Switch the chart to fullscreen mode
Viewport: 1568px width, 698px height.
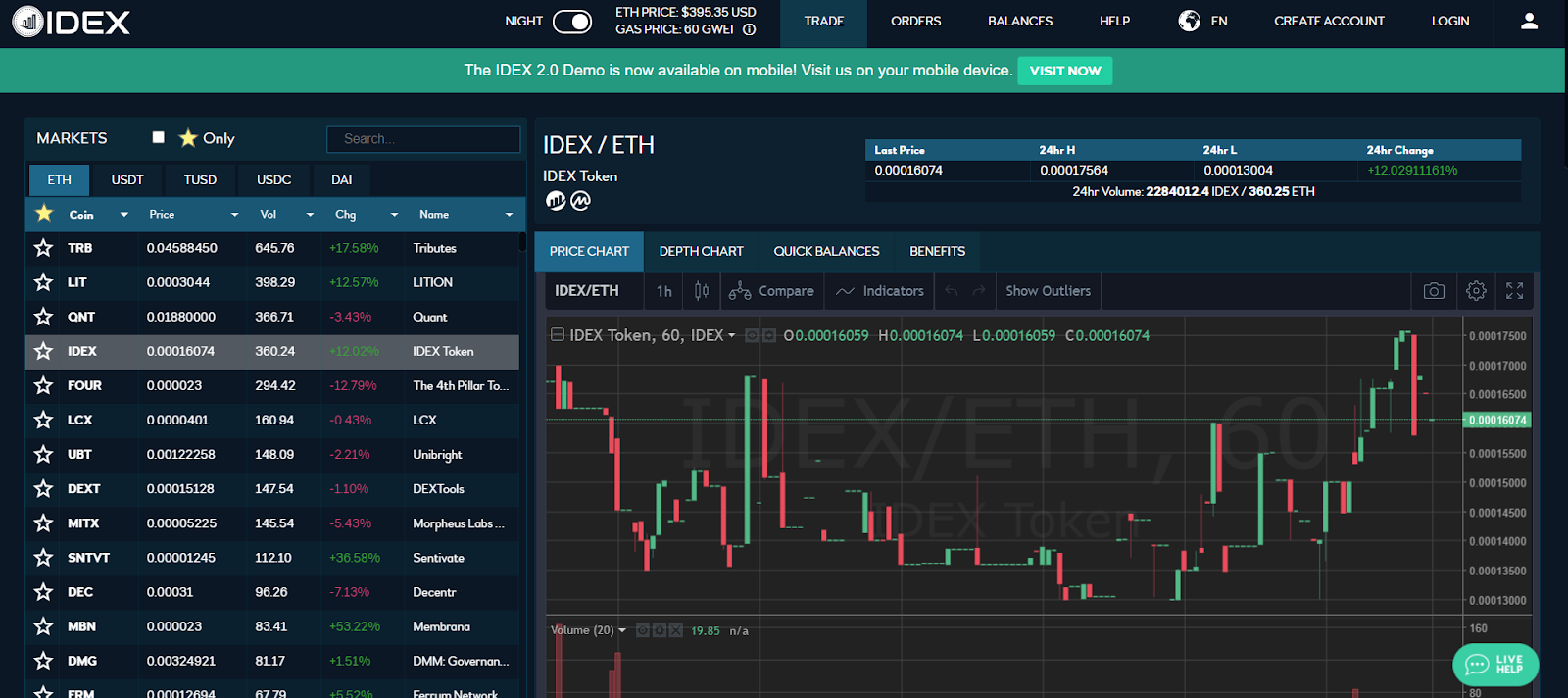point(1515,291)
